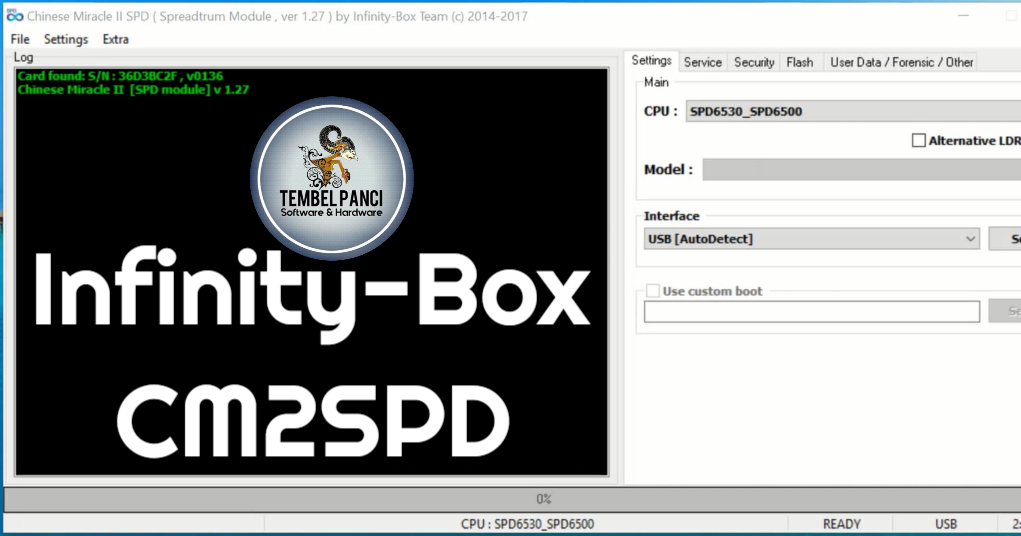Switch to the Service tab
Image resolution: width=1021 pixels, height=536 pixels.
click(x=703, y=62)
